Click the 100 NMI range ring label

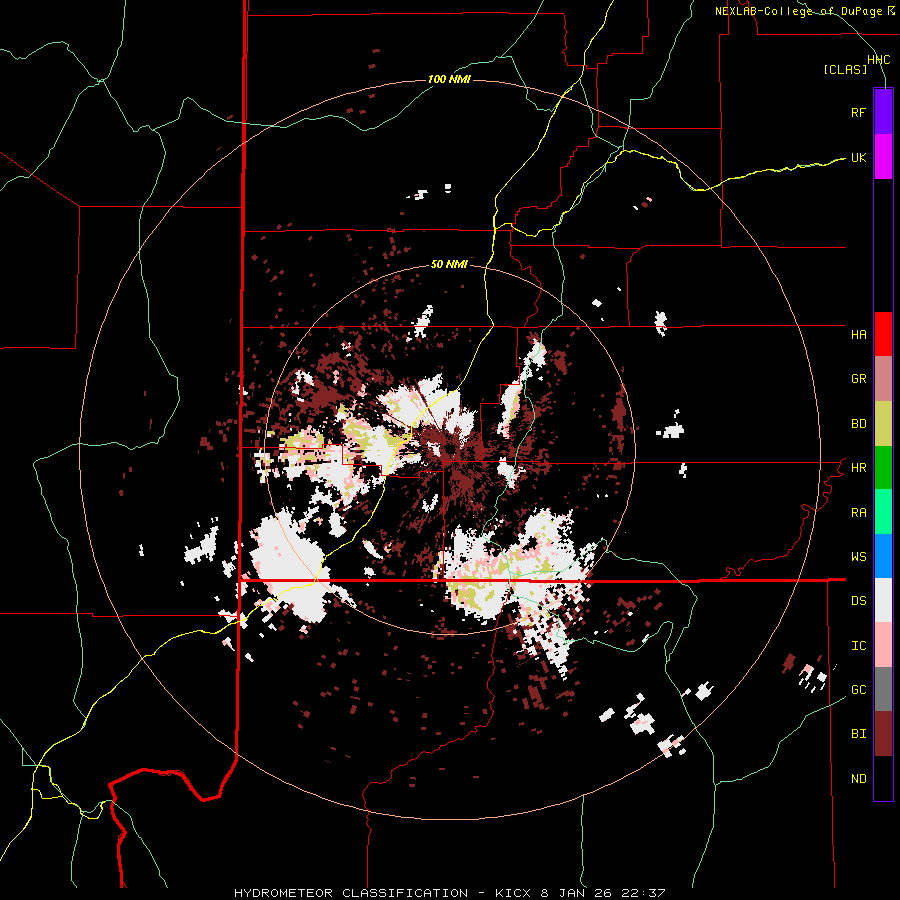[449, 79]
